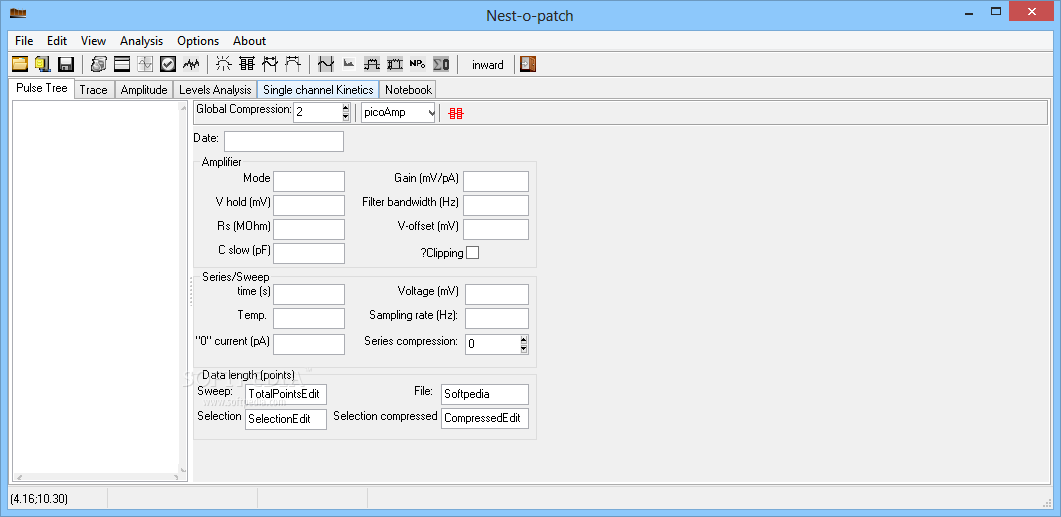Click the time (s) field
The width and height of the screenshot is (1061, 517).
click(x=309, y=294)
